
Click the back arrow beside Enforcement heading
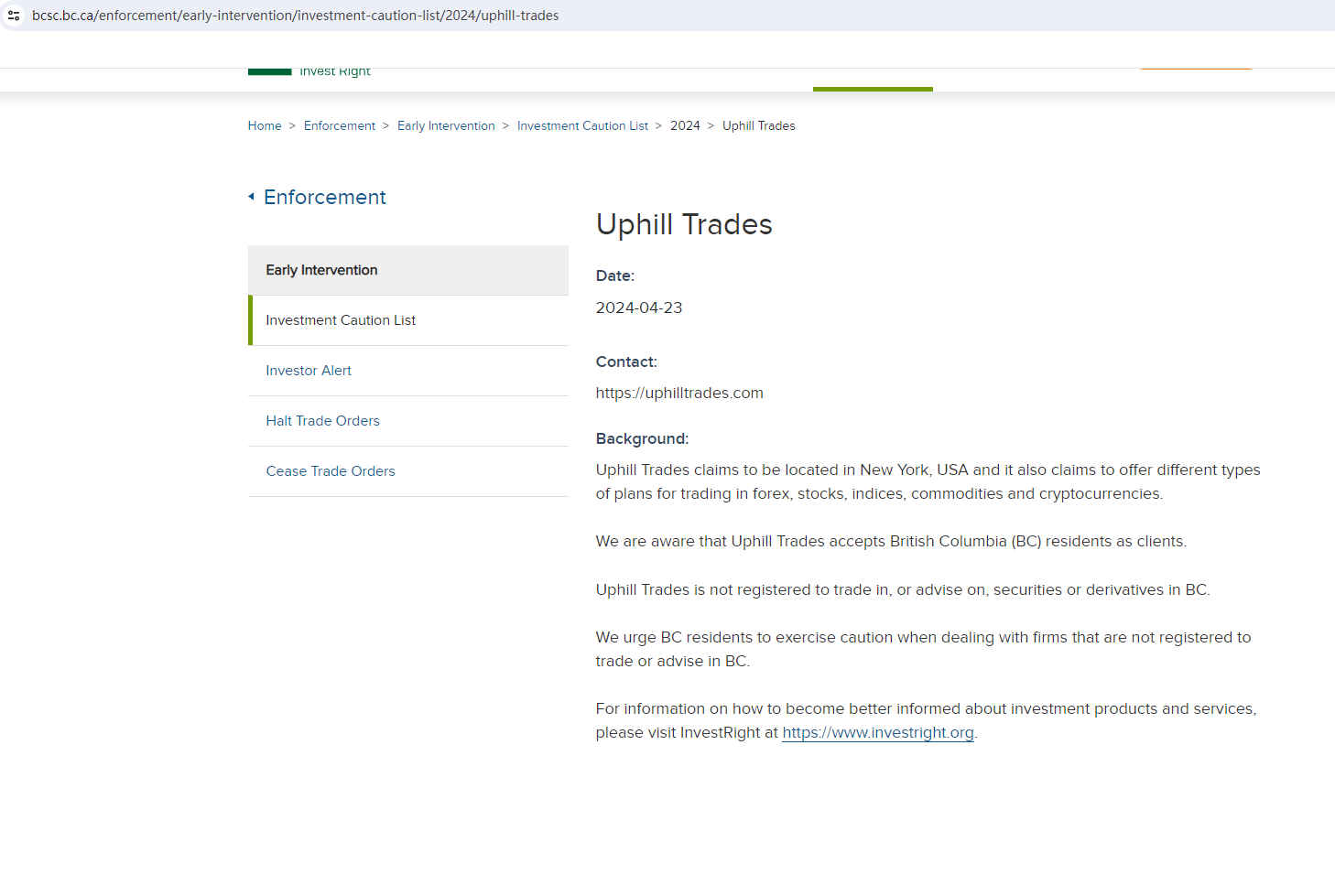coord(251,197)
